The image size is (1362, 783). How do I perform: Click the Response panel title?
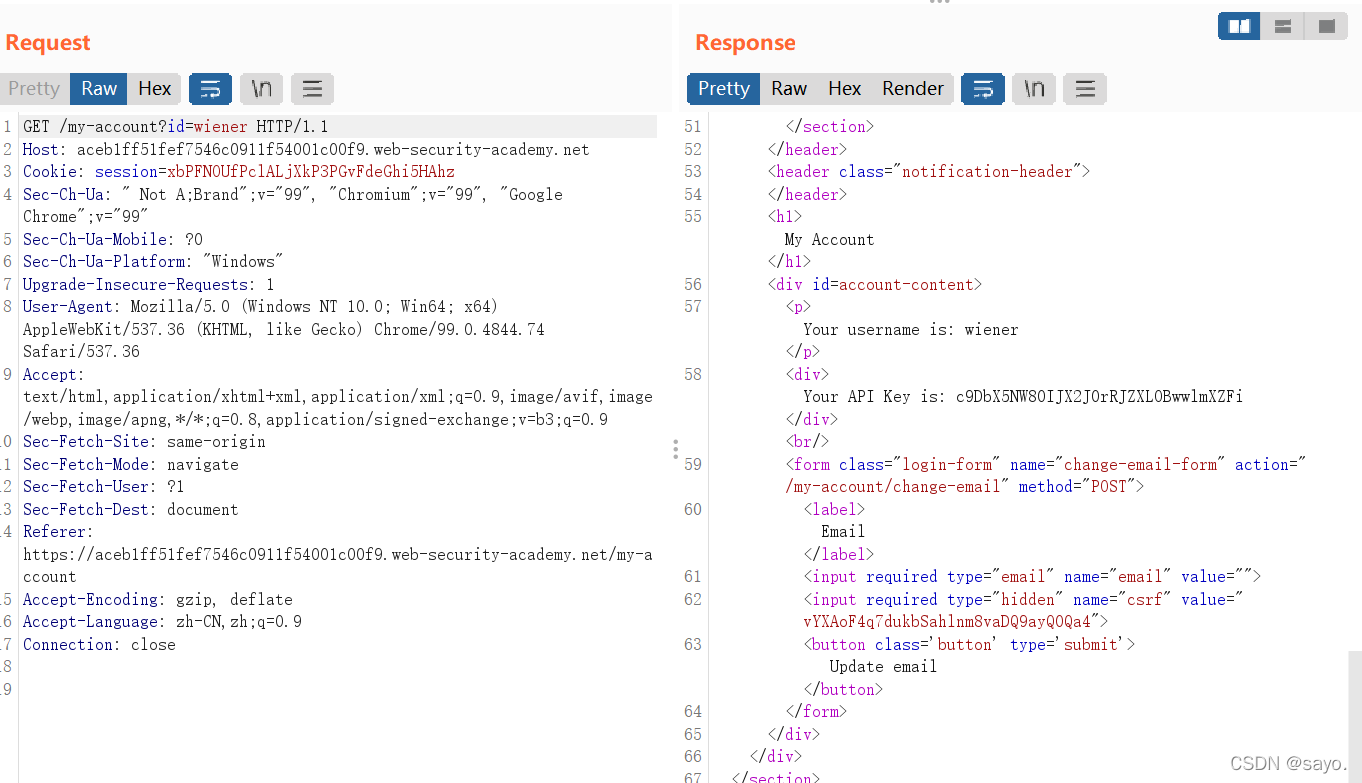[745, 42]
